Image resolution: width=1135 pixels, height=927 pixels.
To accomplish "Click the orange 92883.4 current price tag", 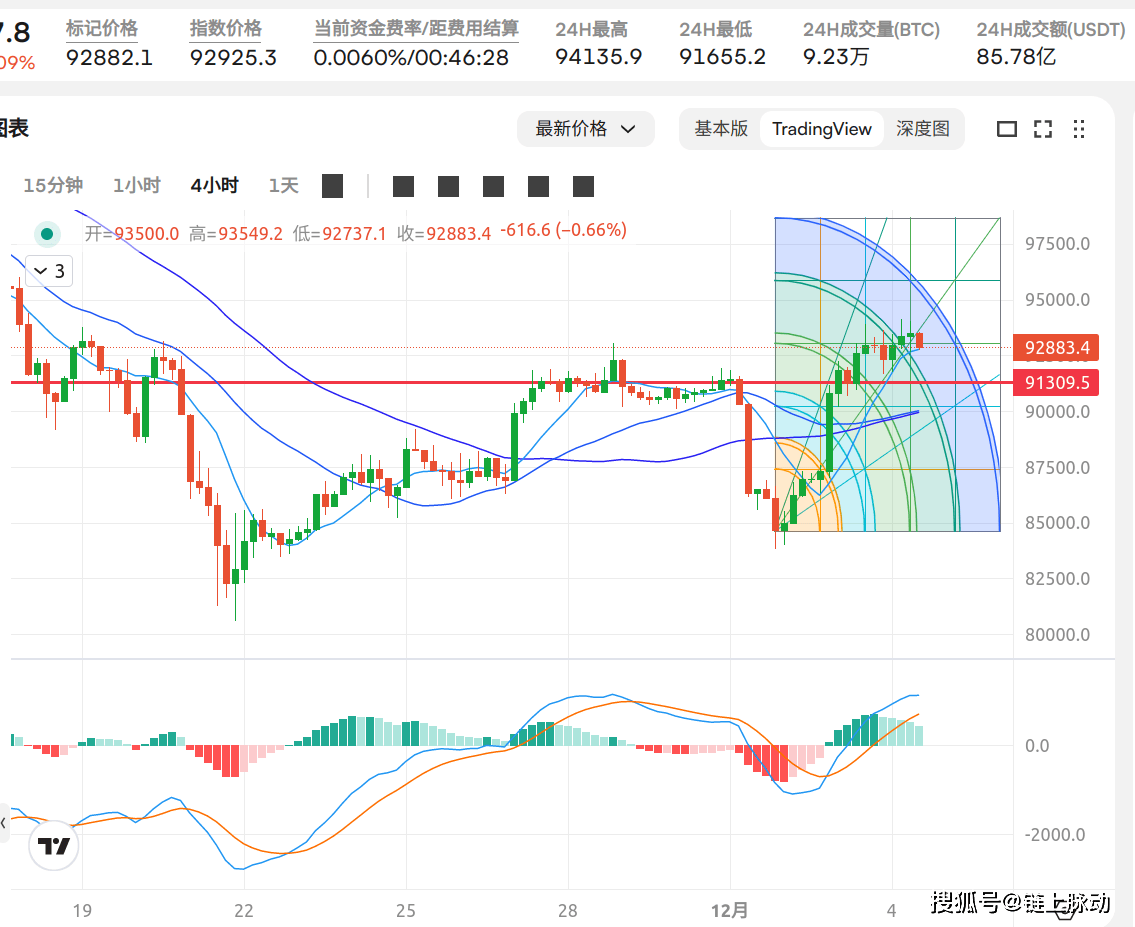I will tap(1055, 348).
